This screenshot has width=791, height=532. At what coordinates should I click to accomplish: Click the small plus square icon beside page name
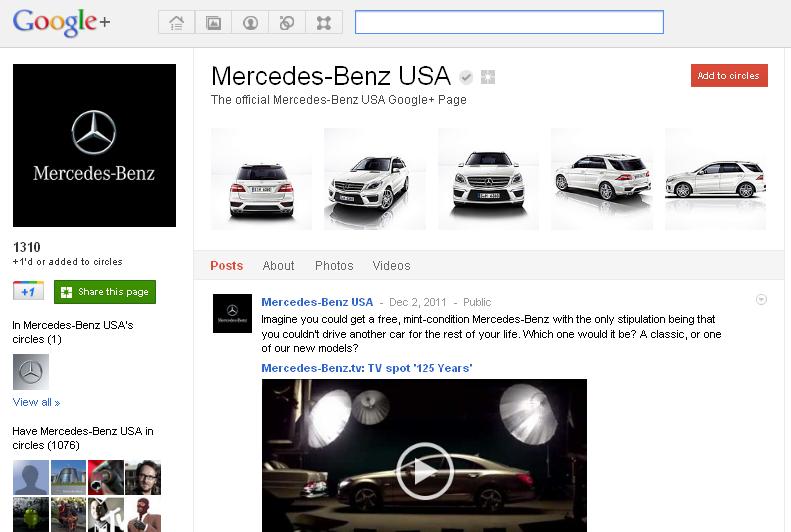488,77
